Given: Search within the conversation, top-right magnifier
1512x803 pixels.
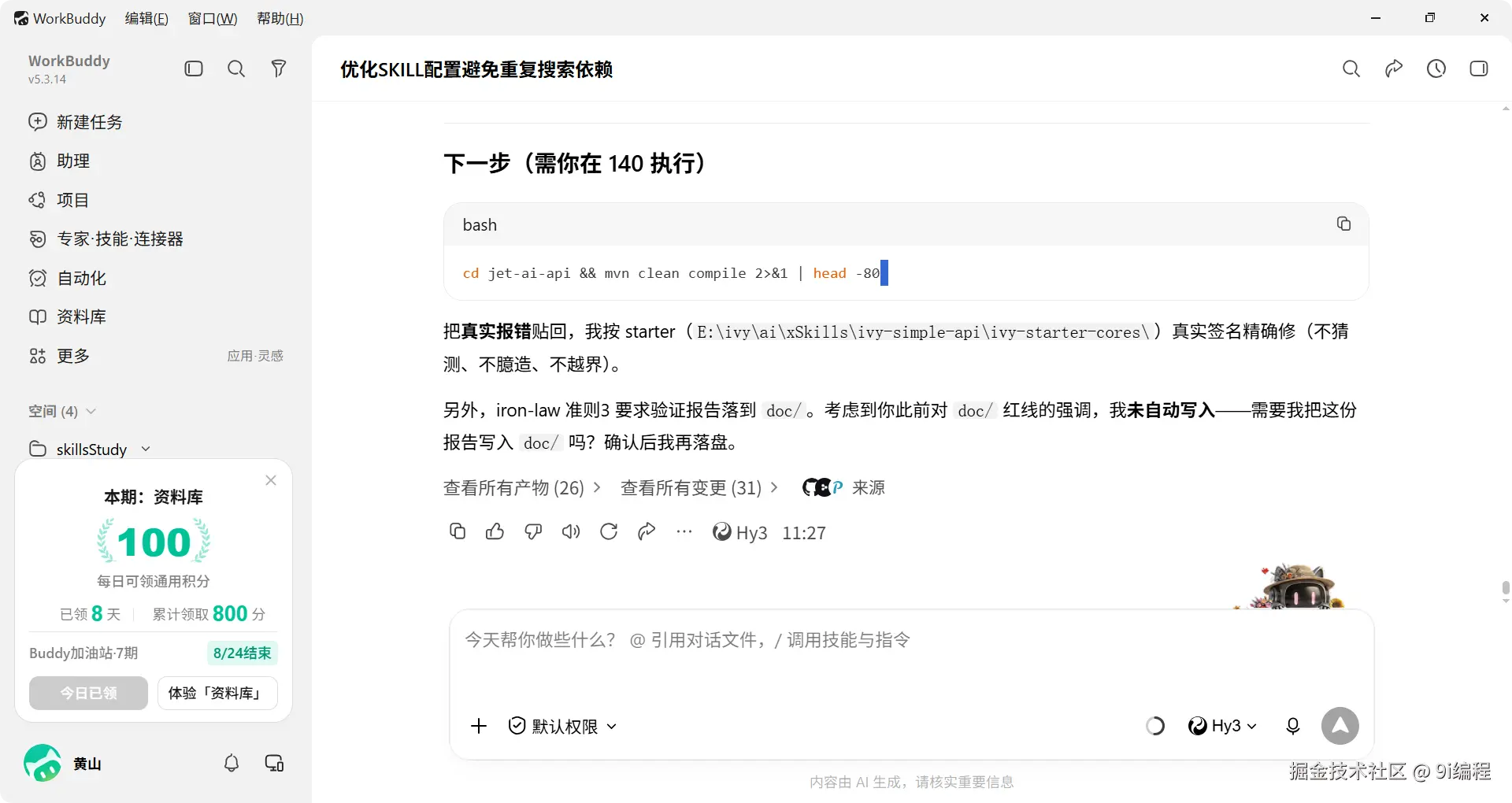Looking at the screenshot, I should pyautogui.click(x=1351, y=68).
